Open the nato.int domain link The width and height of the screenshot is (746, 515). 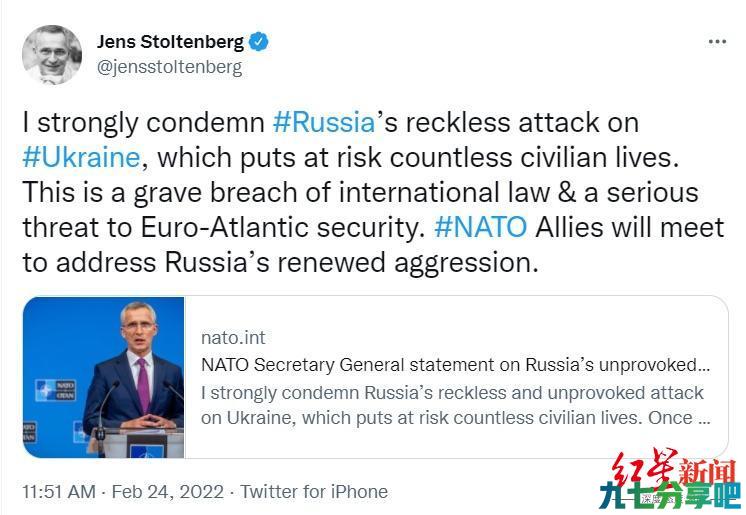pos(233,337)
